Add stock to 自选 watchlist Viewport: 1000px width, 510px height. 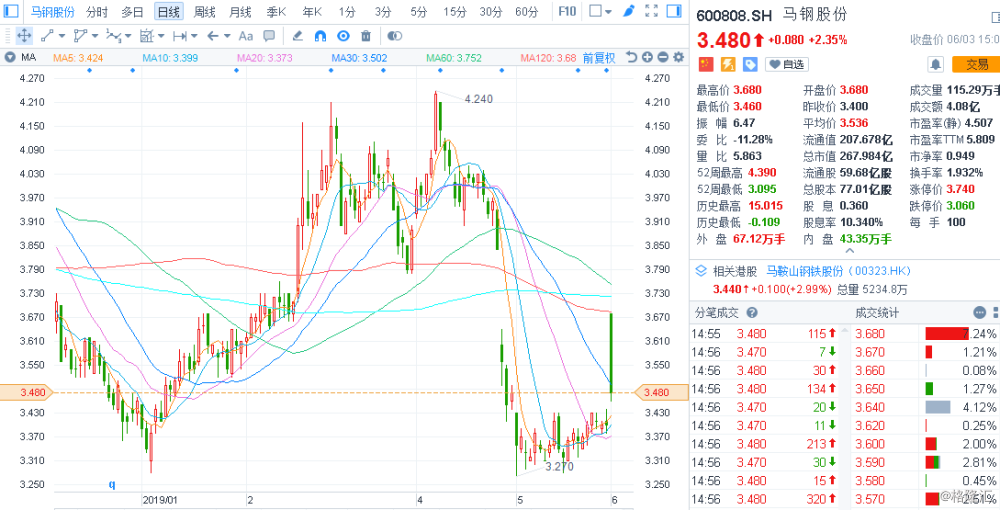pyautogui.click(x=786, y=64)
